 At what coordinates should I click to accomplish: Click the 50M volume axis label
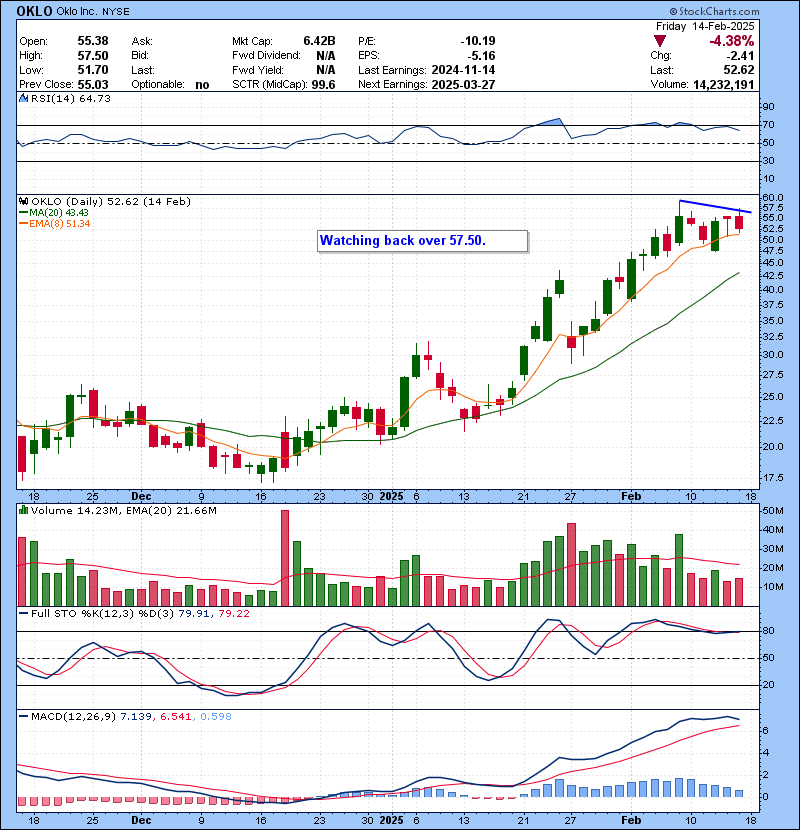point(772,511)
